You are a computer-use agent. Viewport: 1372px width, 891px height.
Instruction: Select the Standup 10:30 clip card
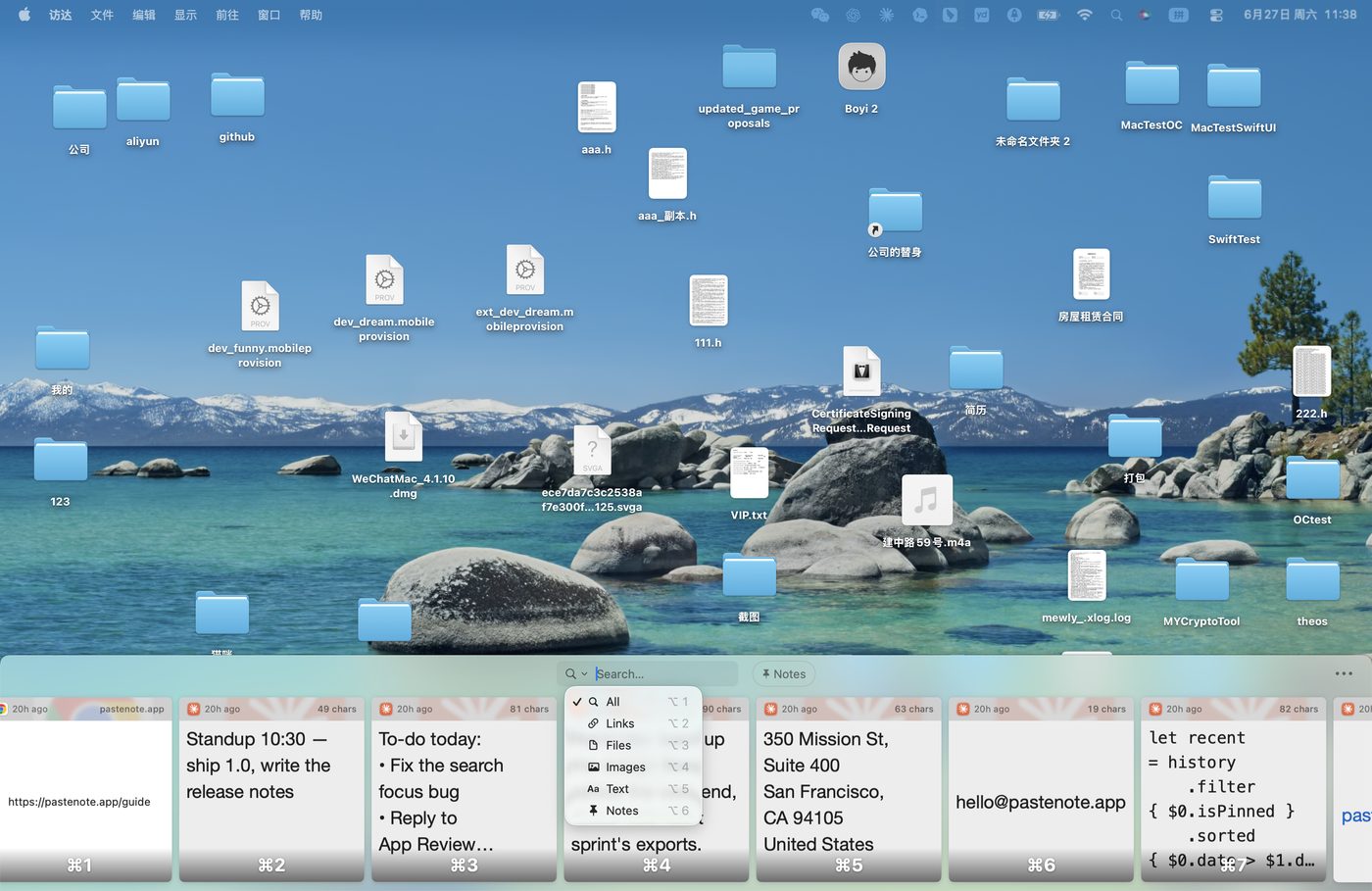pos(271,790)
